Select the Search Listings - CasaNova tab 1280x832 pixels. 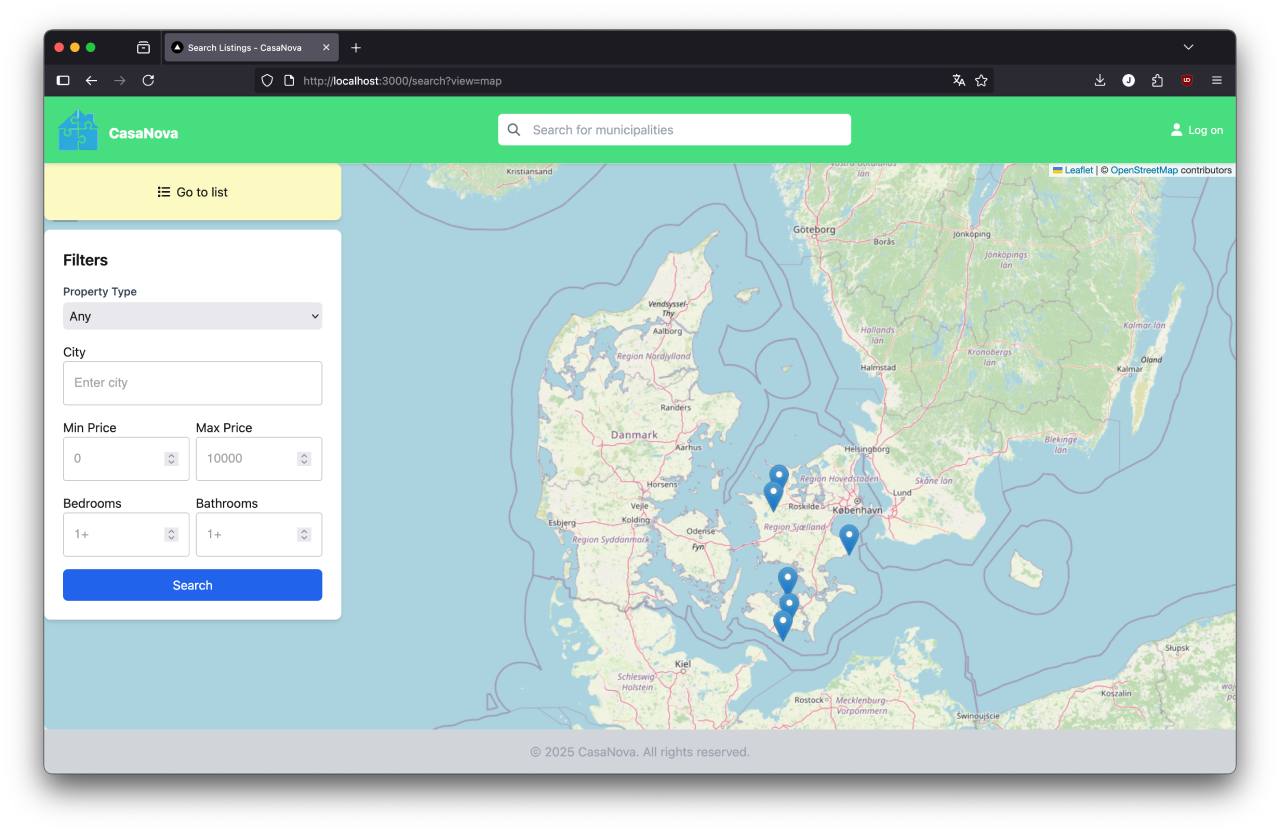click(x=244, y=47)
